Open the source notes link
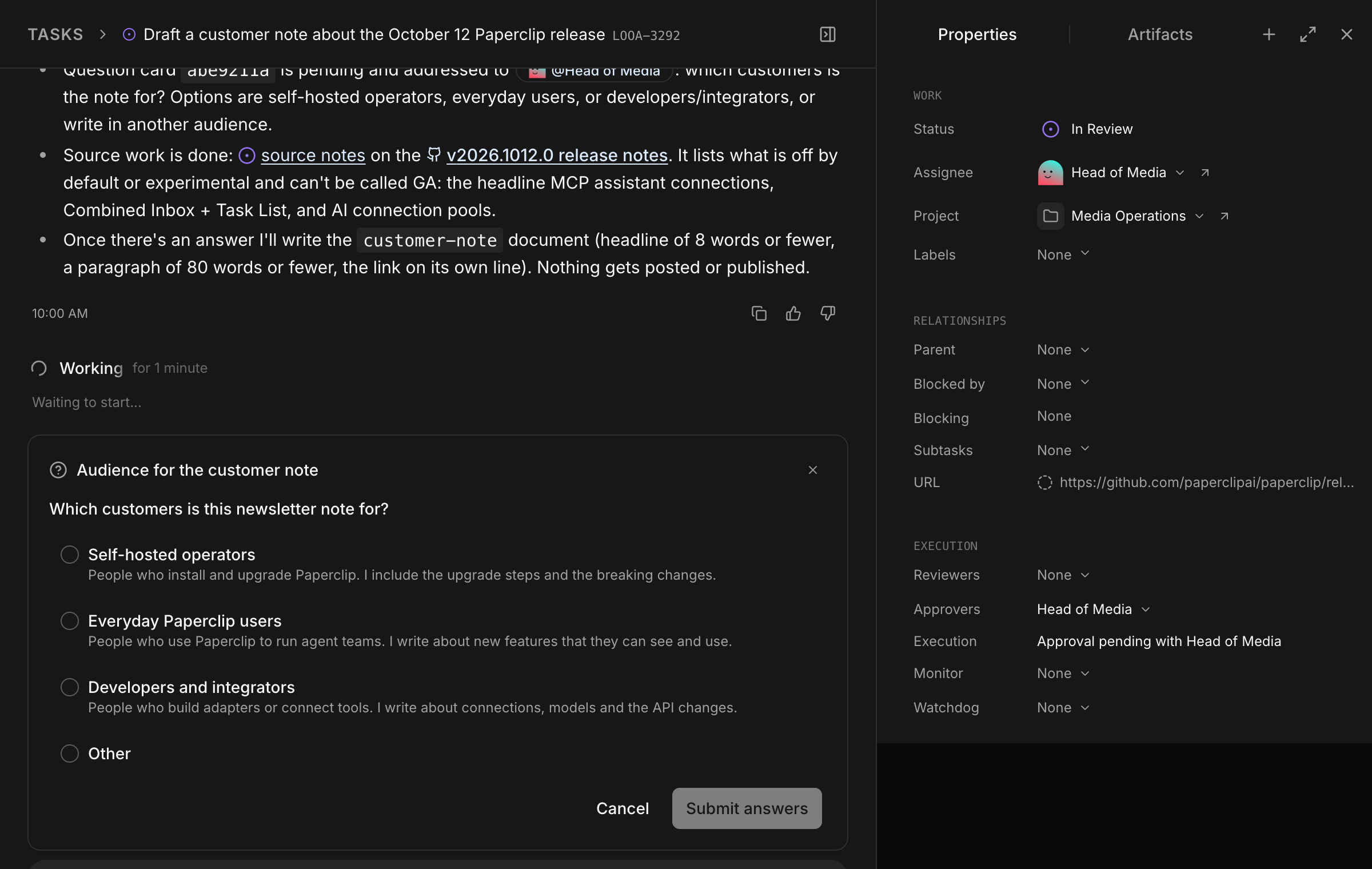This screenshot has width=1372, height=869. tap(313, 156)
